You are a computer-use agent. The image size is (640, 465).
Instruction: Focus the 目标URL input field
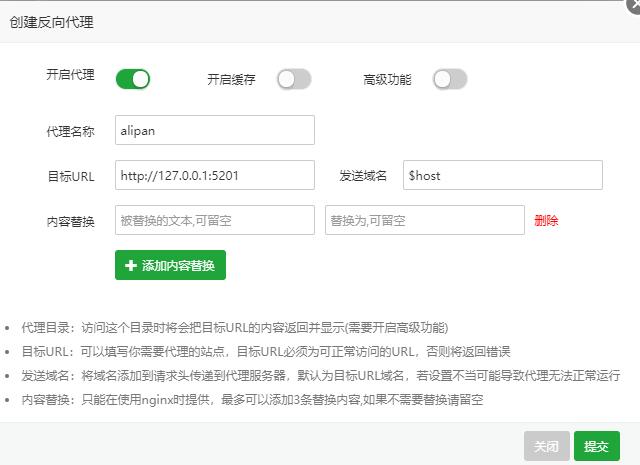click(x=215, y=175)
